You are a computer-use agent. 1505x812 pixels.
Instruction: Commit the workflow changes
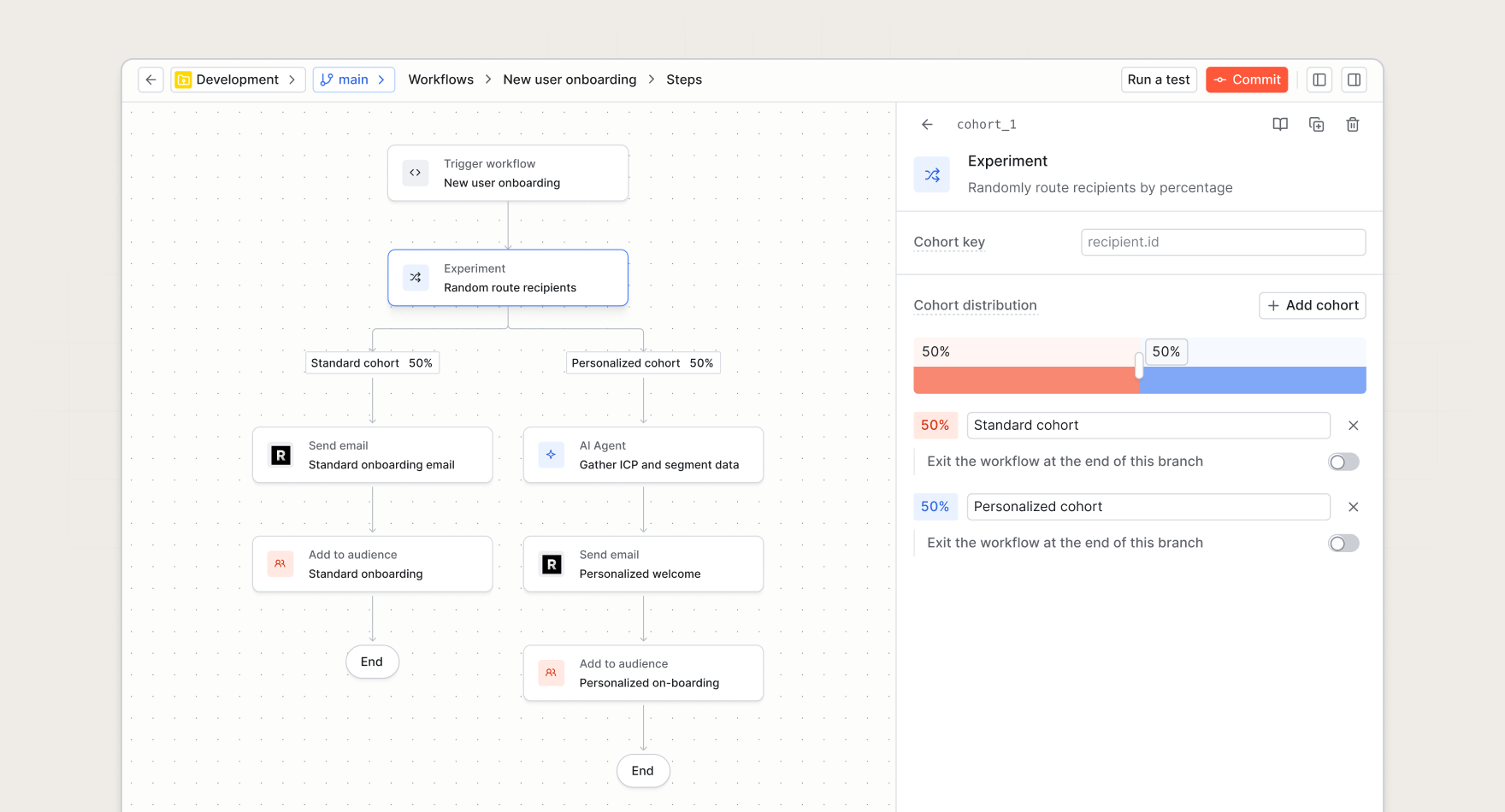pos(1247,79)
